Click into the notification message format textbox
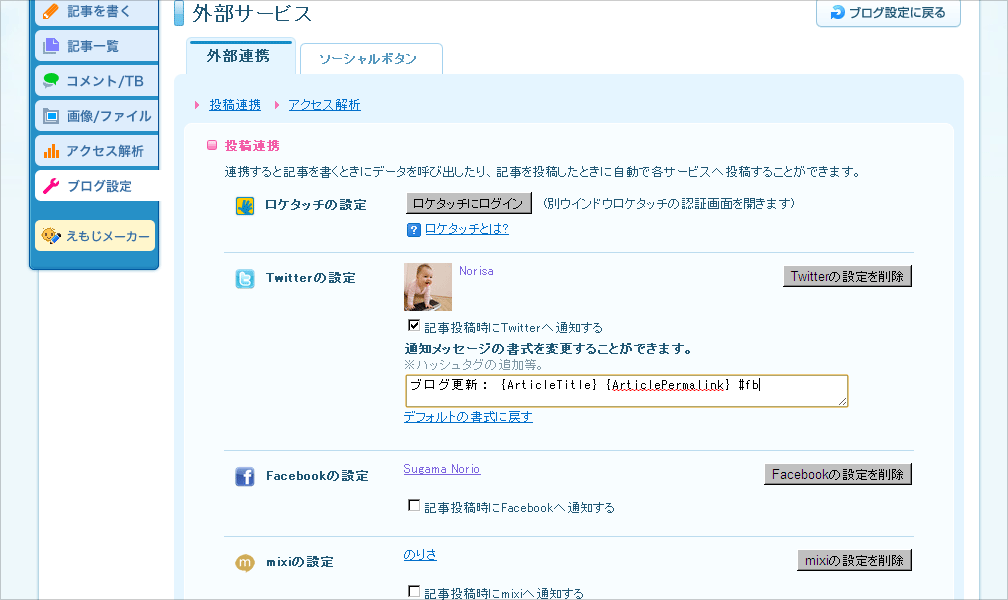 627,391
